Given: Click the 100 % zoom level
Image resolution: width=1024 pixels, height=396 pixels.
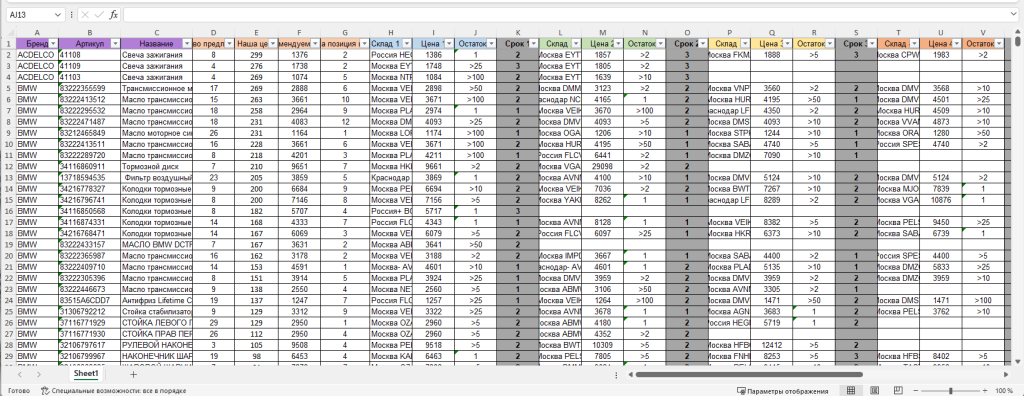Looking at the screenshot, I should (1004, 391).
